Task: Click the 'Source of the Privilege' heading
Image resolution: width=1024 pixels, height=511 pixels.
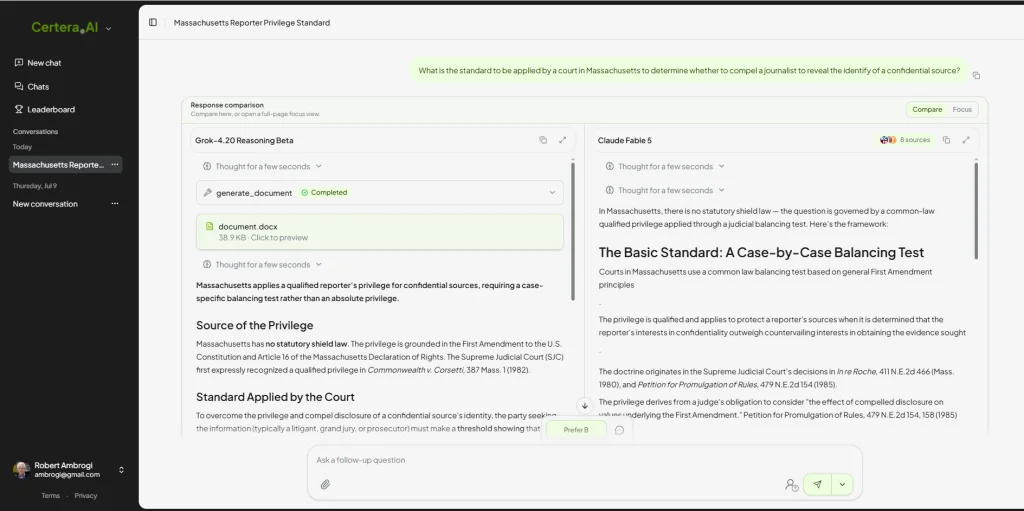Action: 255,325
